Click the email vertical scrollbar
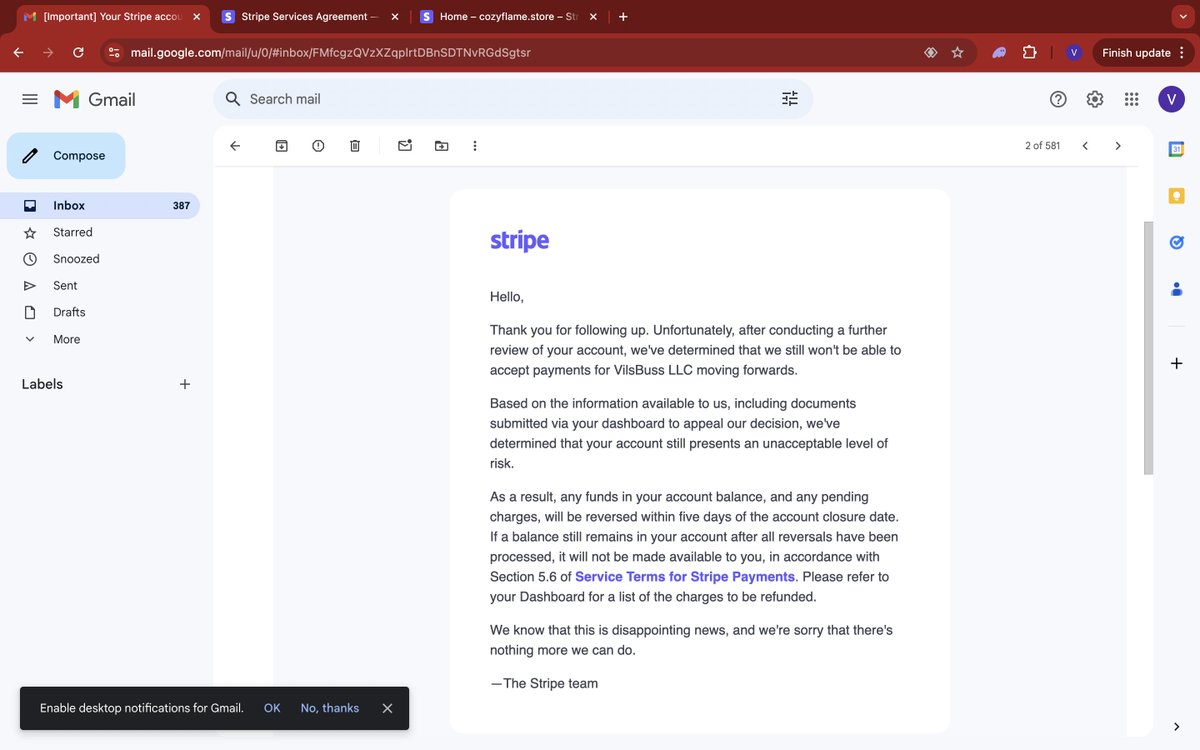Viewport: 1200px width, 750px height. pyautogui.click(x=1149, y=348)
